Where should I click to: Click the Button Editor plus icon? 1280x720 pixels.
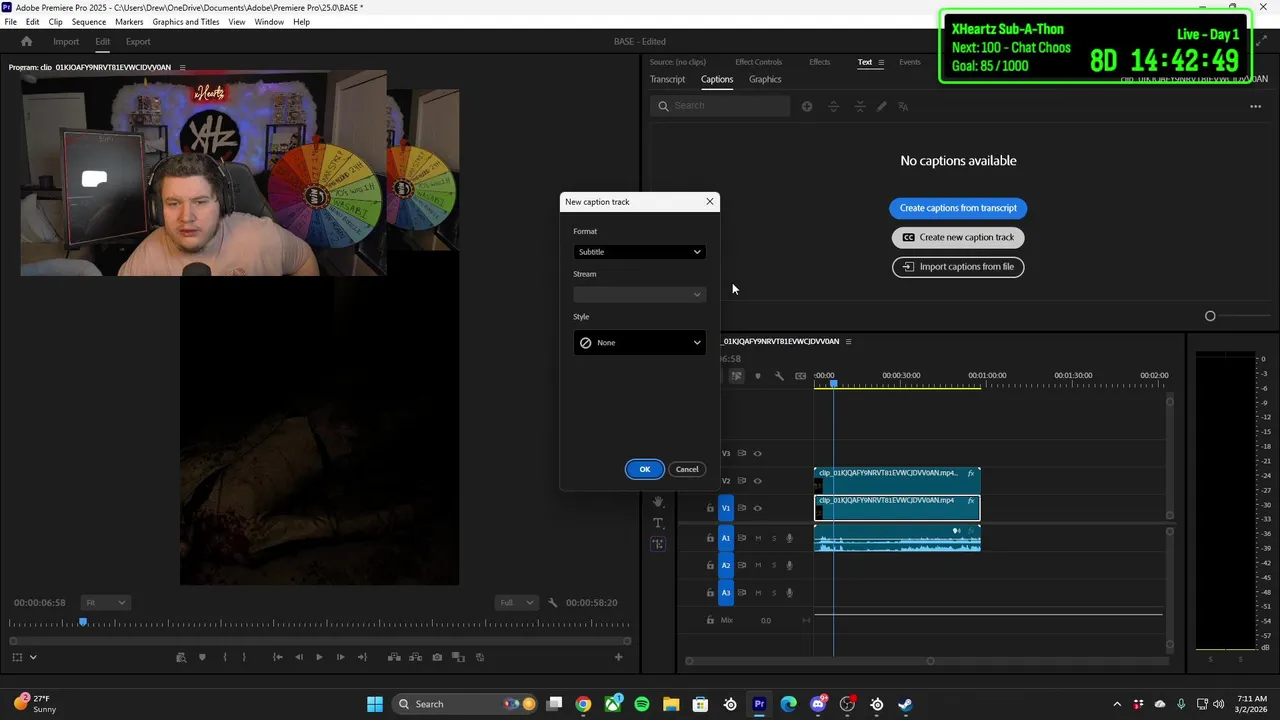click(x=618, y=657)
